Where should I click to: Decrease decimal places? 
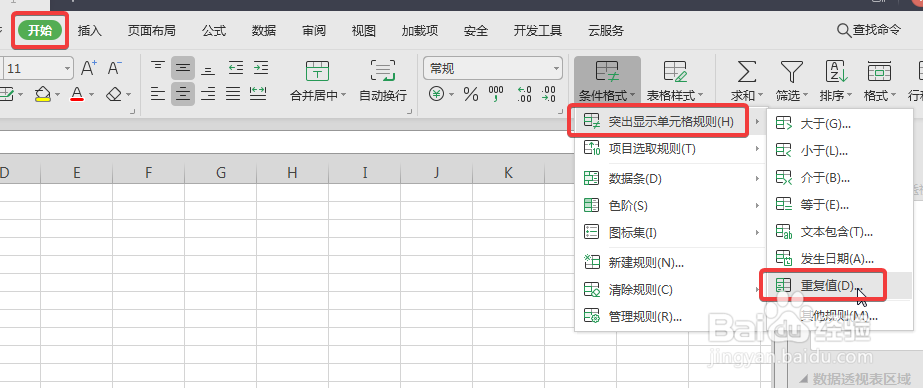click(x=549, y=94)
